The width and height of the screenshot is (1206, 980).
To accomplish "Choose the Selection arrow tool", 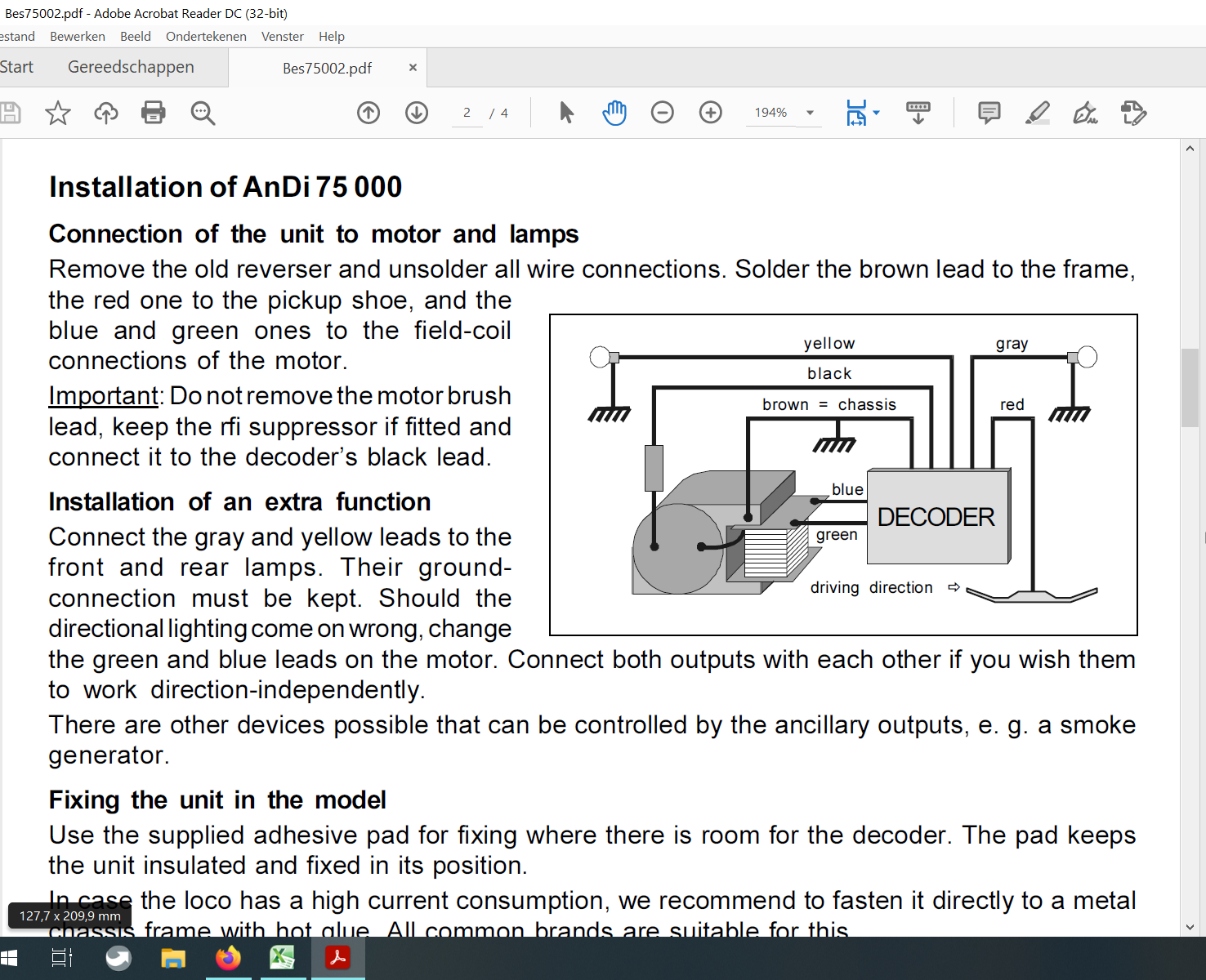I will [566, 113].
